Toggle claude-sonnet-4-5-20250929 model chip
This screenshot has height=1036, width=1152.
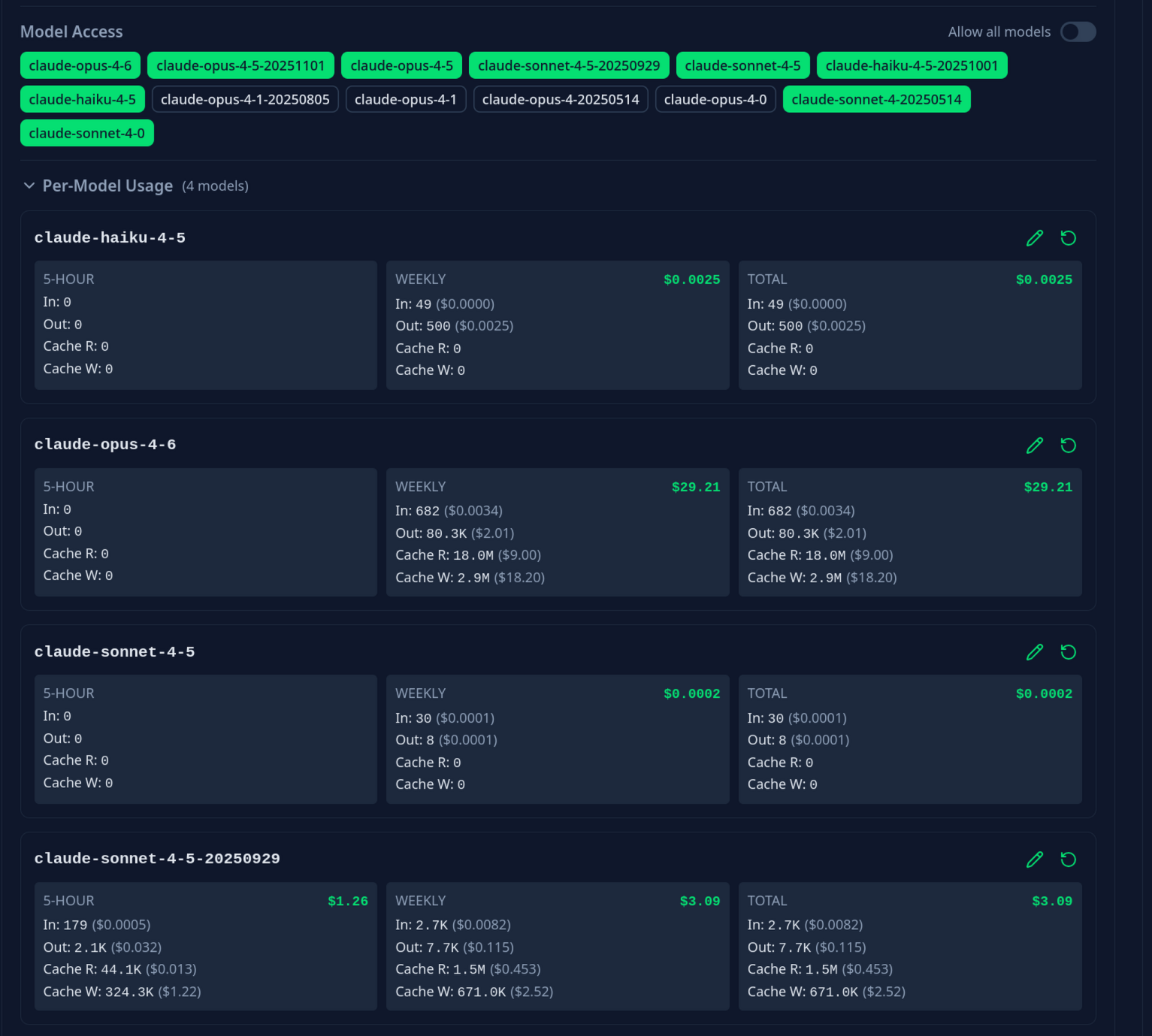point(569,65)
